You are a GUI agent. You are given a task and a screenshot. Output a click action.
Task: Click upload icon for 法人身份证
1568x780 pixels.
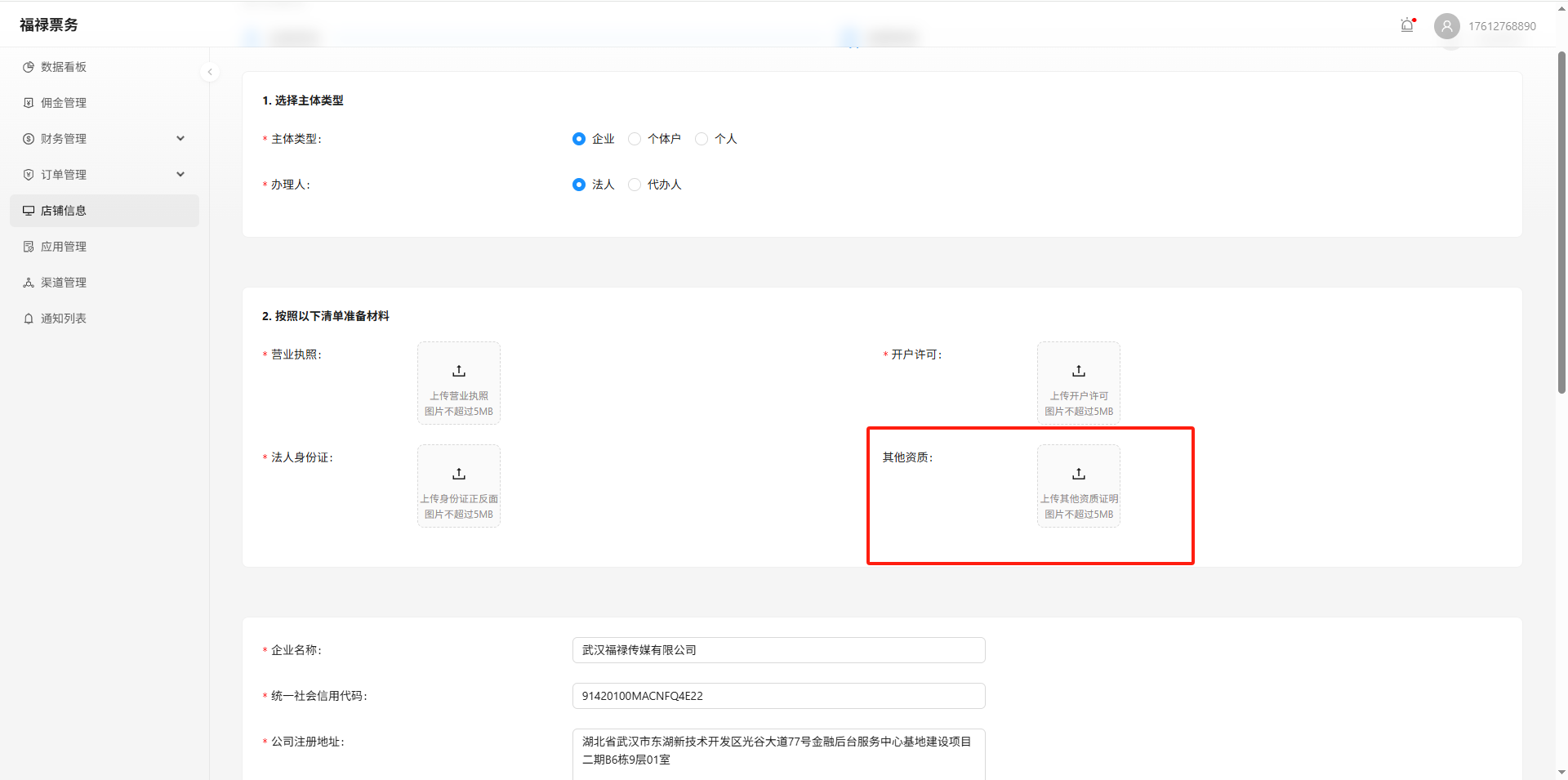pos(459,475)
